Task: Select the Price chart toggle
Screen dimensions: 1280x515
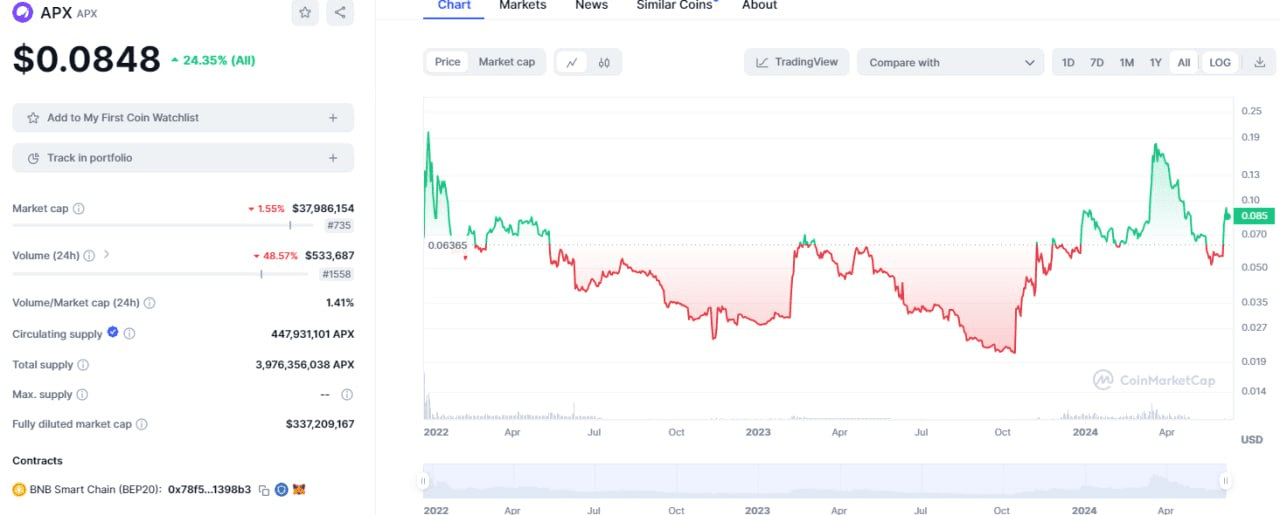Action: coord(448,62)
